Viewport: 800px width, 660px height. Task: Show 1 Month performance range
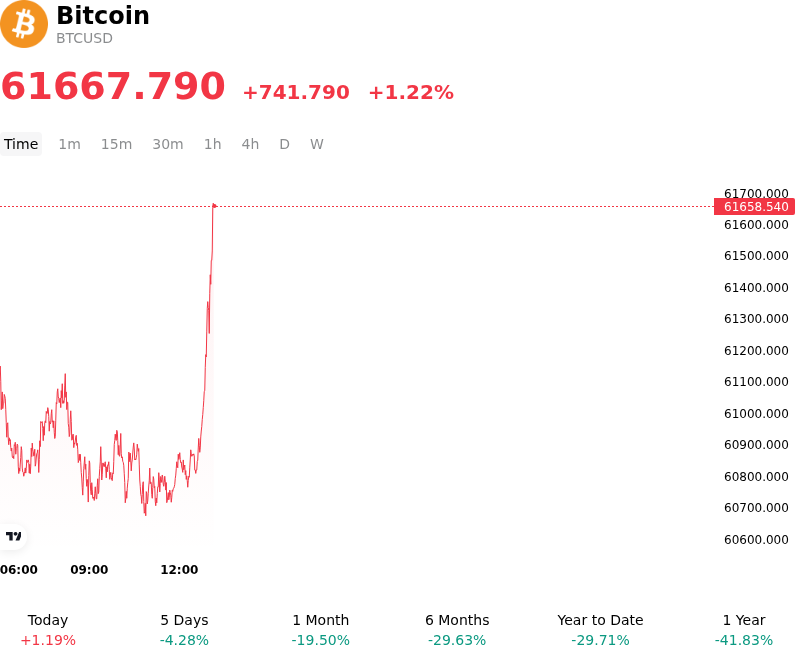coord(320,630)
